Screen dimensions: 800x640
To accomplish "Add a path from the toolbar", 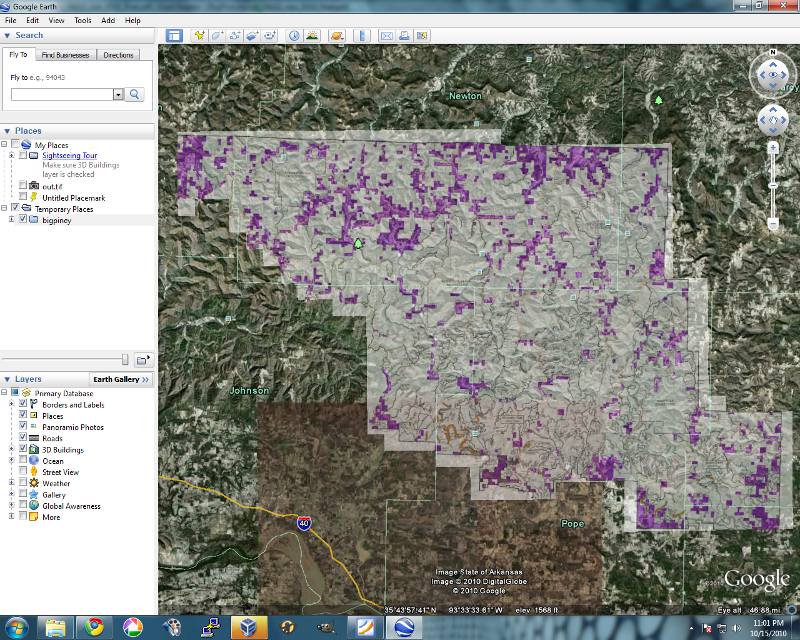I will (235, 36).
